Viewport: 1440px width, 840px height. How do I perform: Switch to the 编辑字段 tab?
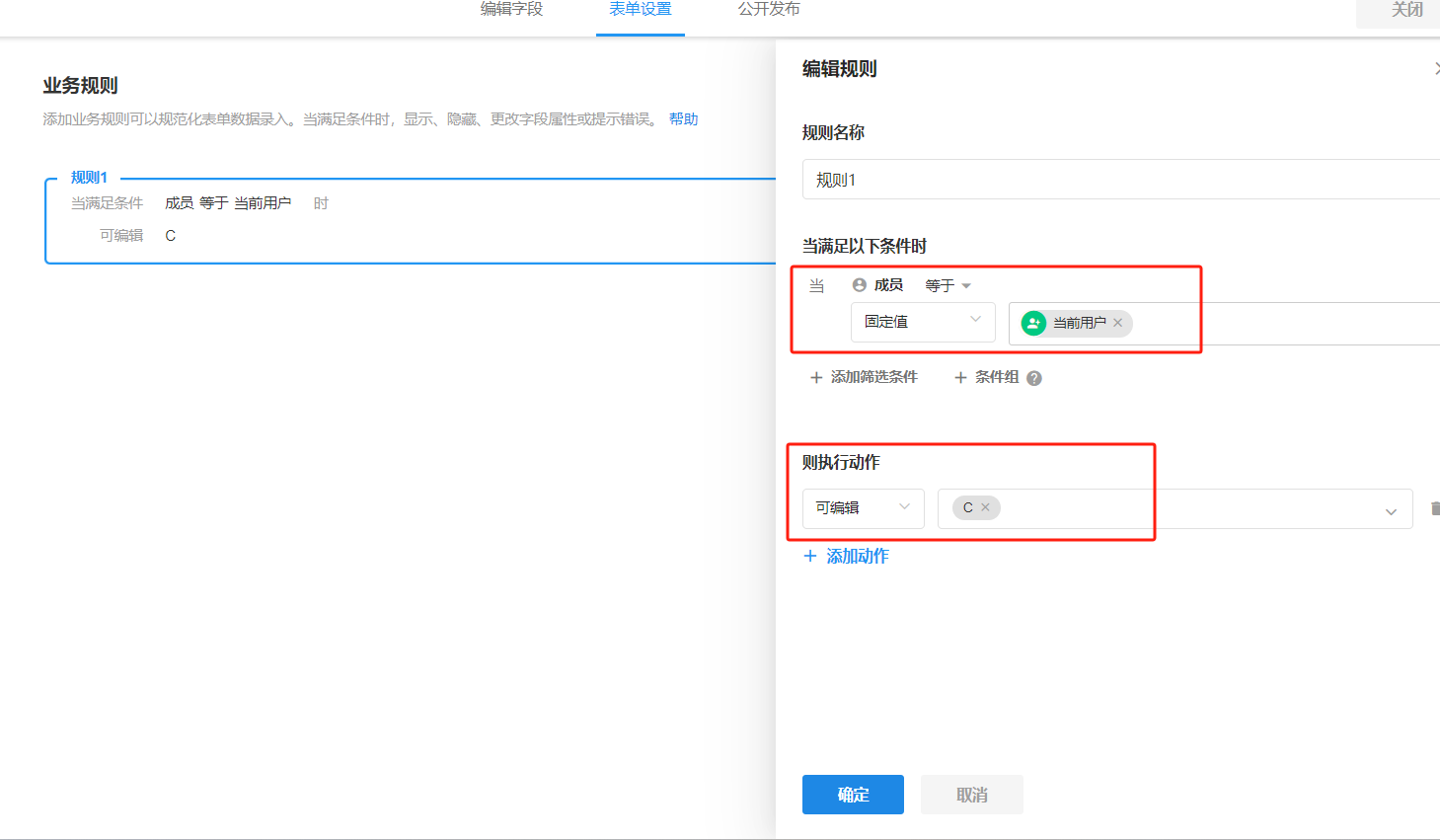point(511,10)
